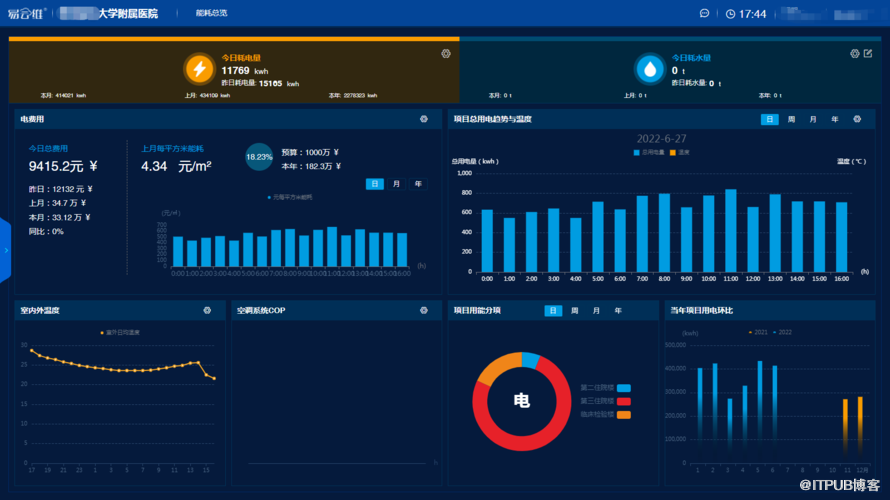Click the 易云维 logo in header
890x500 pixels.
point(25,14)
